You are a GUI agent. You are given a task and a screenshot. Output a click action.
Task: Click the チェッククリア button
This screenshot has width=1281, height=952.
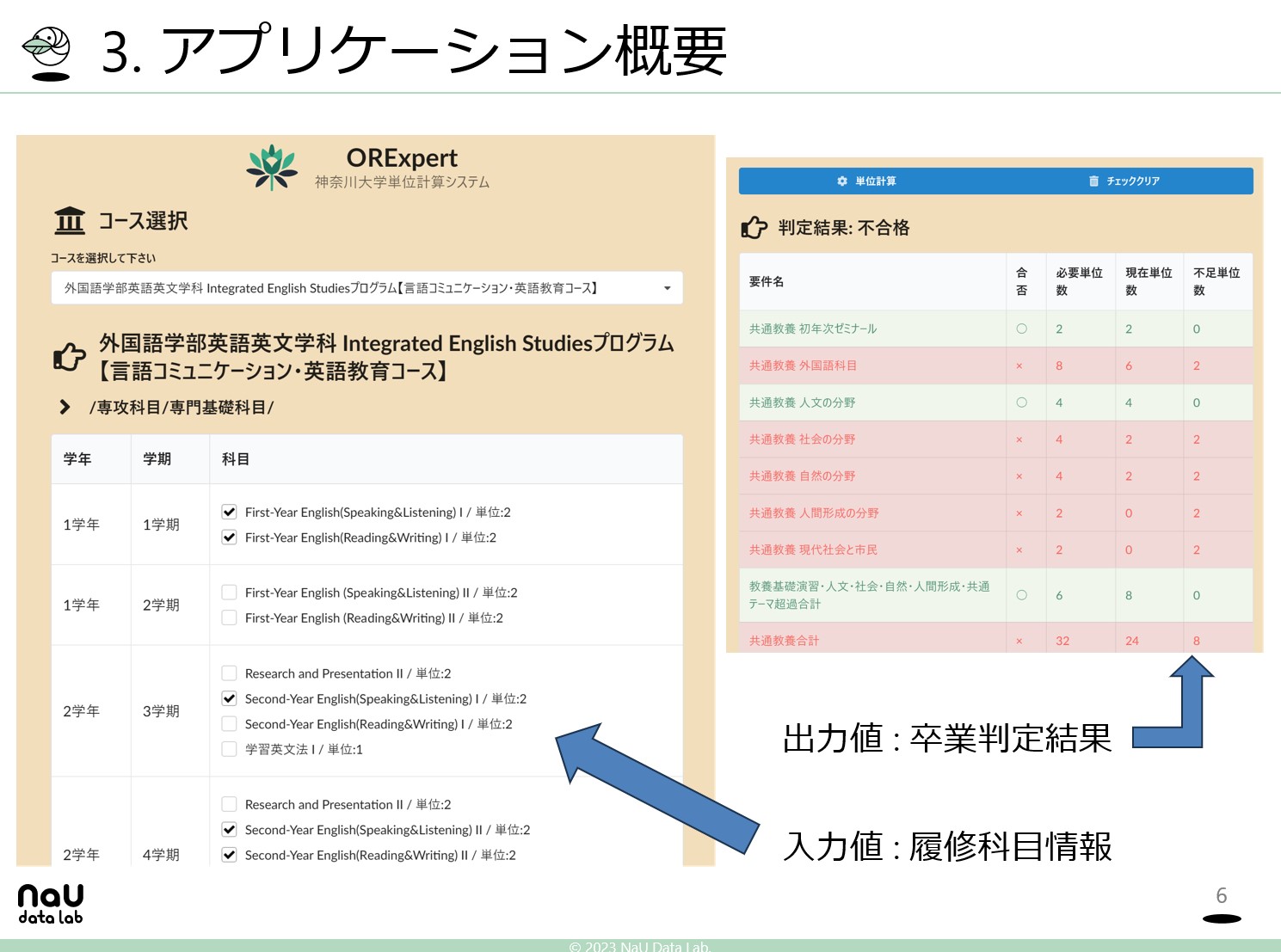(1124, 181)
